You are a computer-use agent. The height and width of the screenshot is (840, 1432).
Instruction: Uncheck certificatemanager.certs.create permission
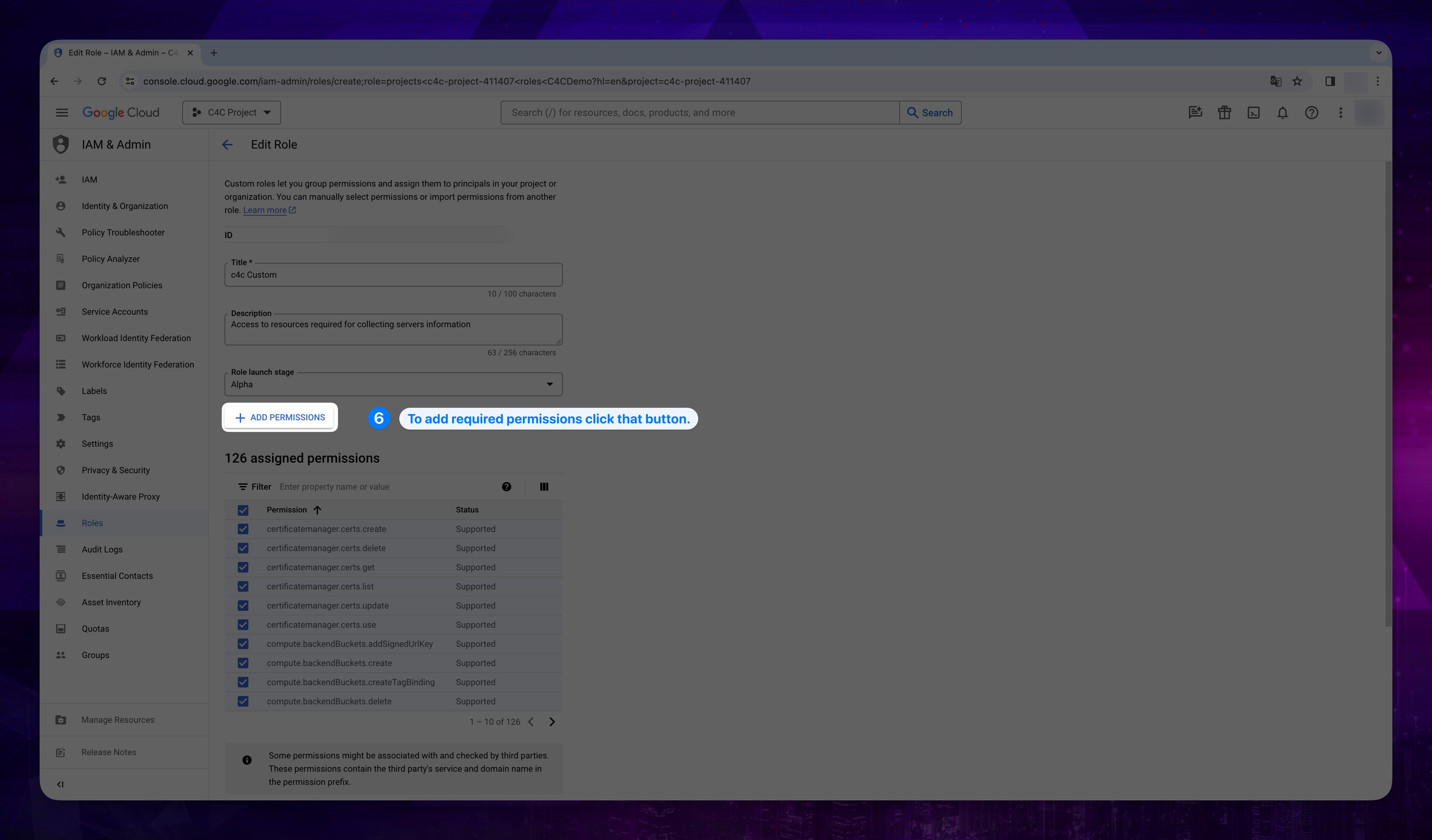coord(243,529)
